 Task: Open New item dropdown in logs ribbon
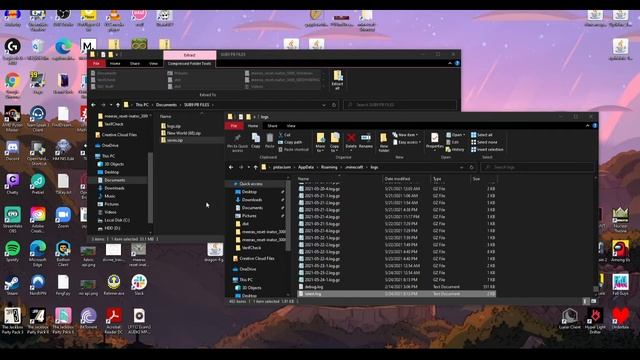[406, 135]
